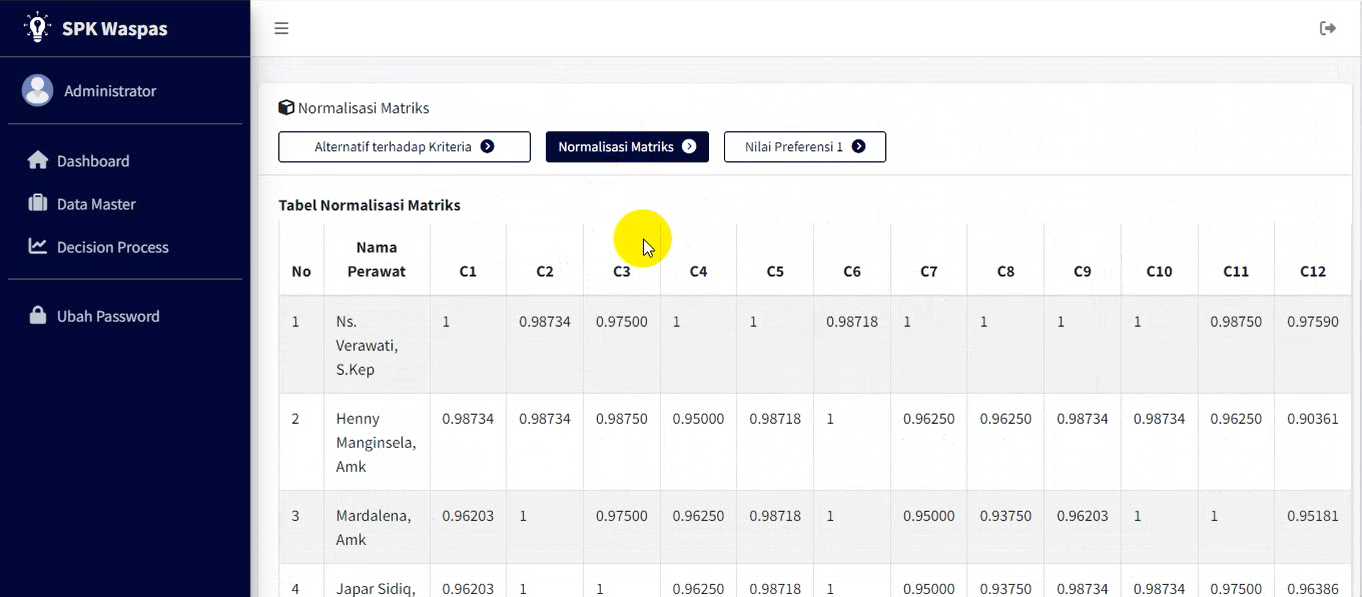The width and height of the screenshot is (1362, 597).
Task: Click the C12 column header
Action: point(1313,271)
